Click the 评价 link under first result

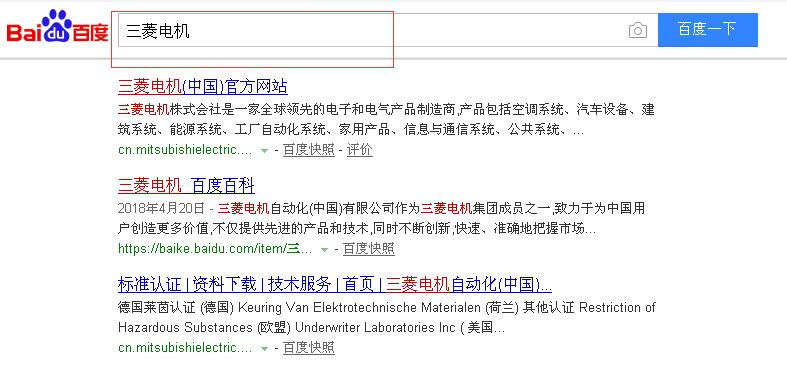click(x=360, y=150)
